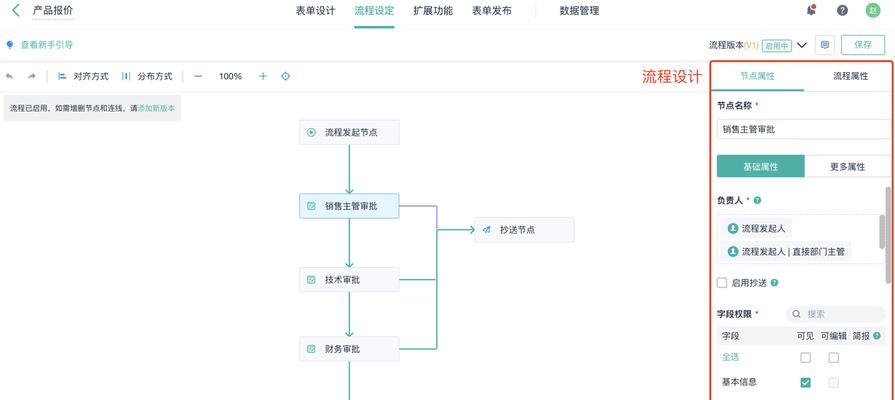This screenshot has width=895, height=400.
Task: Click the 全选 link in field table
Action: (731, 357)
